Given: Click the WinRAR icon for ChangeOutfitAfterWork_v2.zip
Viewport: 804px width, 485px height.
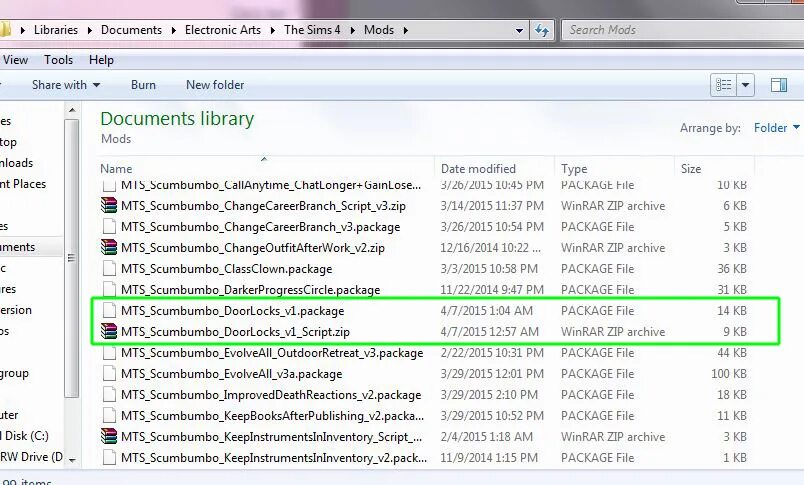Looking at the screenshot, I should (x=109, y=248).
